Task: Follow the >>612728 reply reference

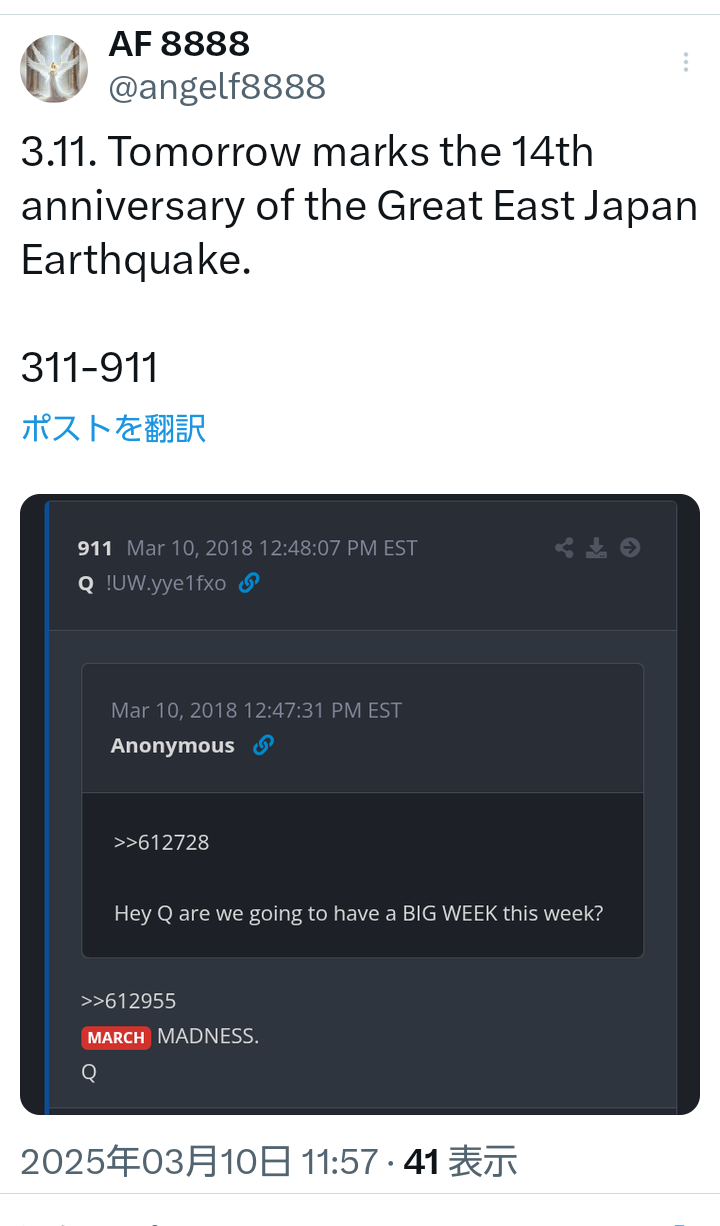Action: pyautogui.click(x=161, y=842)
